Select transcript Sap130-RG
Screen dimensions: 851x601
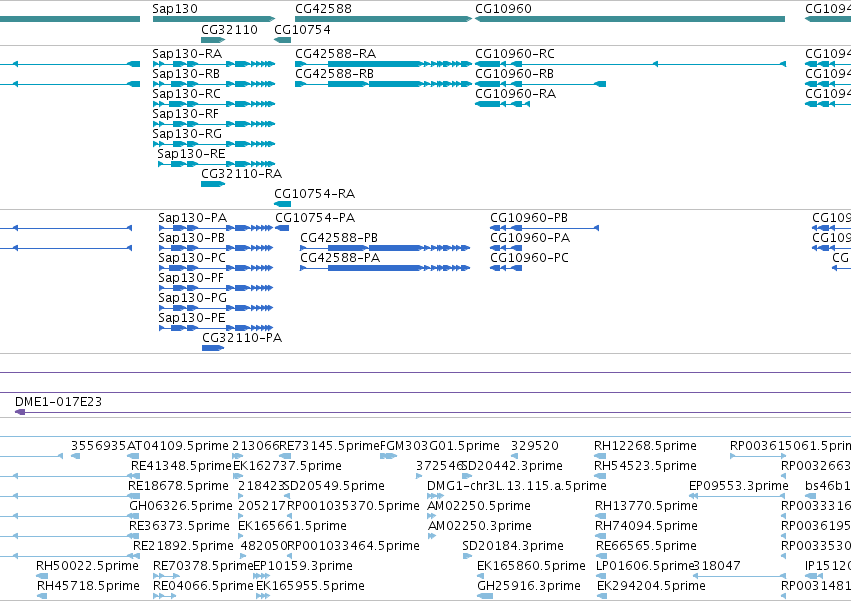214,144
